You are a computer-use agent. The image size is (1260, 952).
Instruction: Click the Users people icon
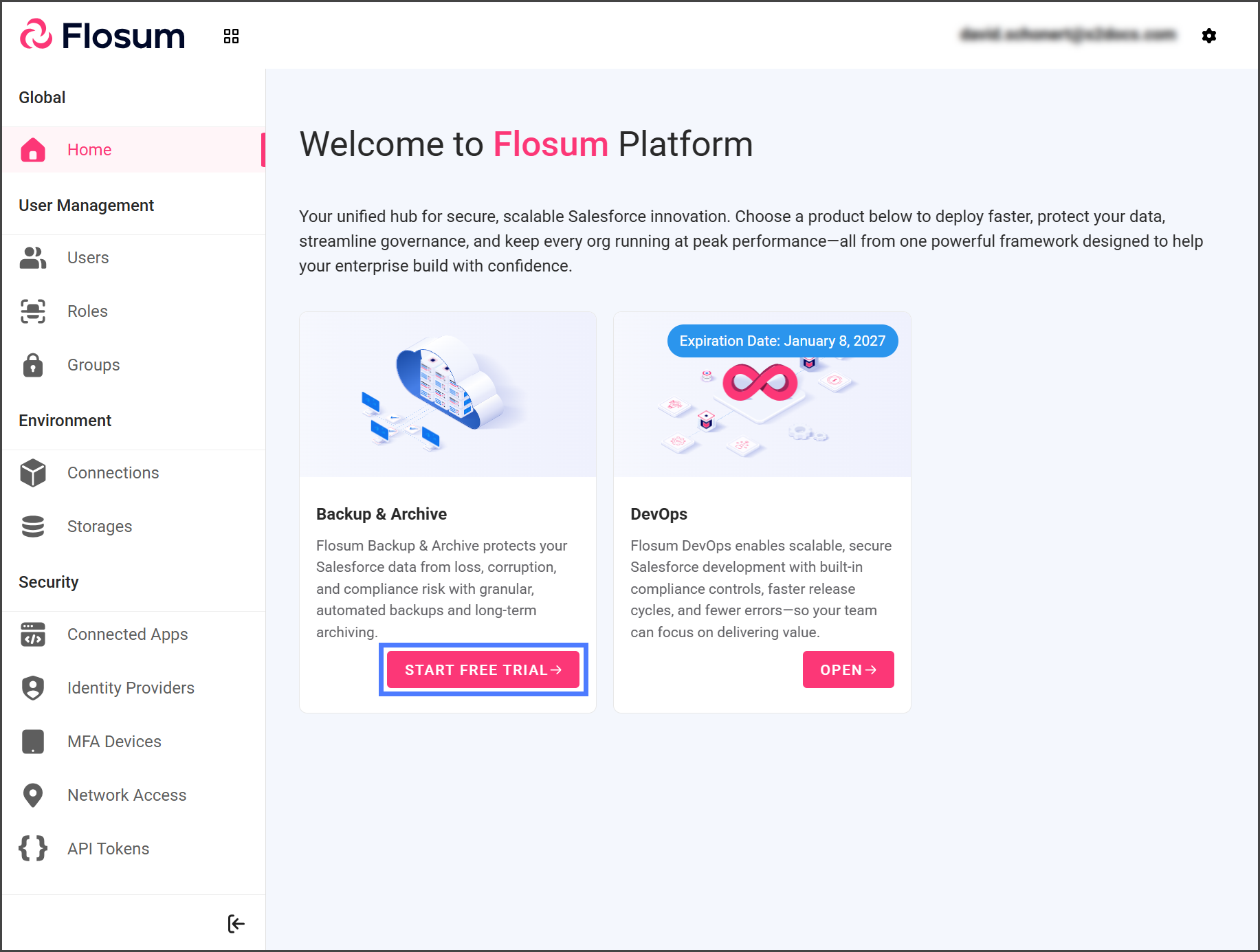33,258
